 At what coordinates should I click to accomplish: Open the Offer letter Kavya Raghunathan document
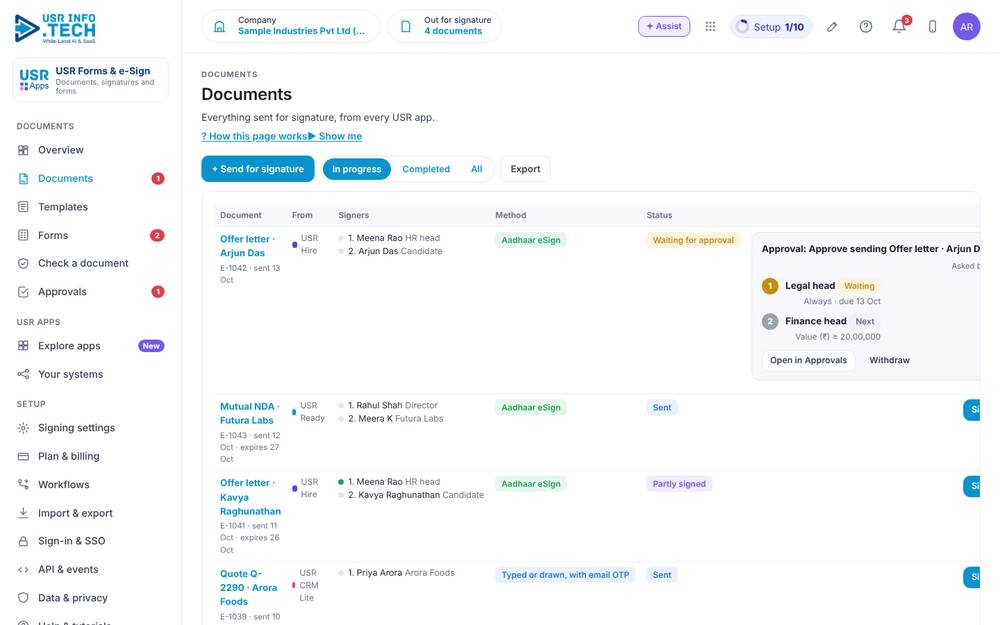[251, 497]
